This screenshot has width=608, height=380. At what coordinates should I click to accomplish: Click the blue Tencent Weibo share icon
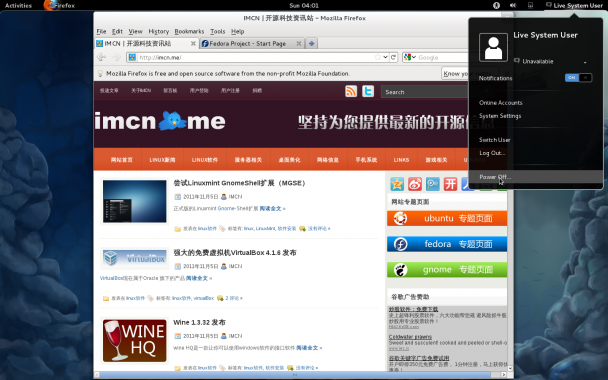(x=433, y=184)
